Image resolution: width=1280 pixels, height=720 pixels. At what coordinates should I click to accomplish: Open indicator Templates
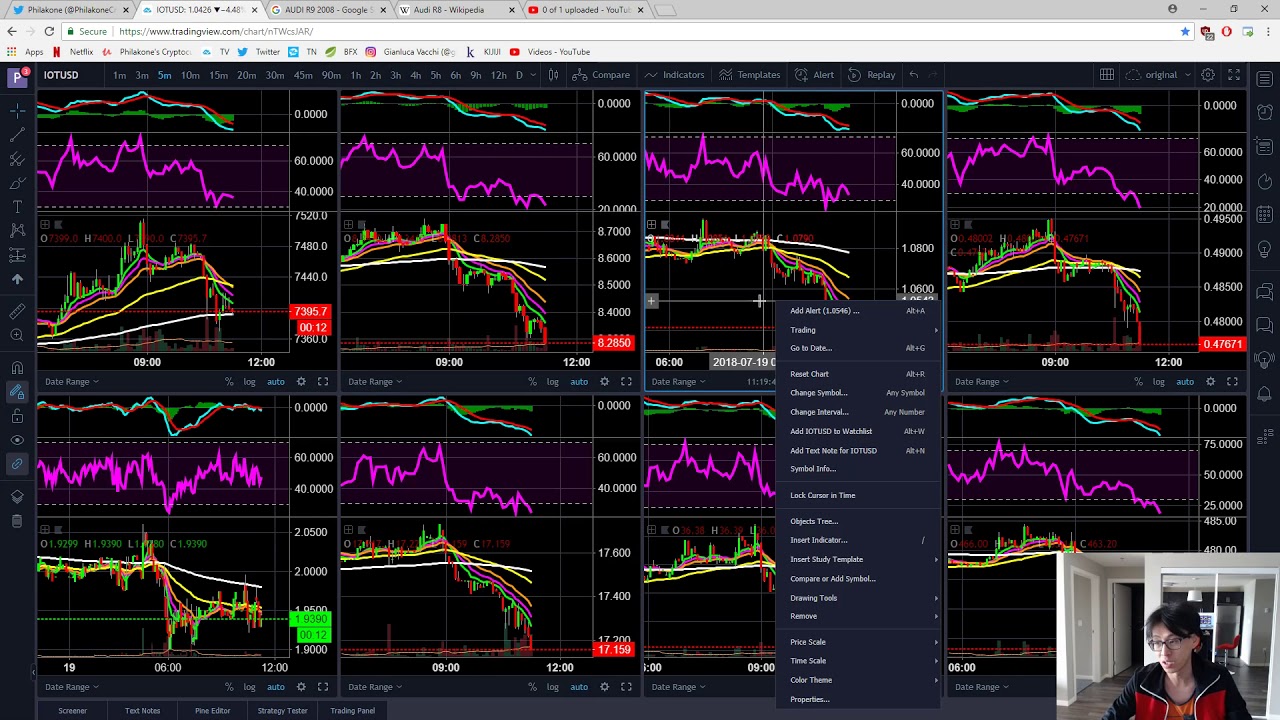(x=749, y=75)
